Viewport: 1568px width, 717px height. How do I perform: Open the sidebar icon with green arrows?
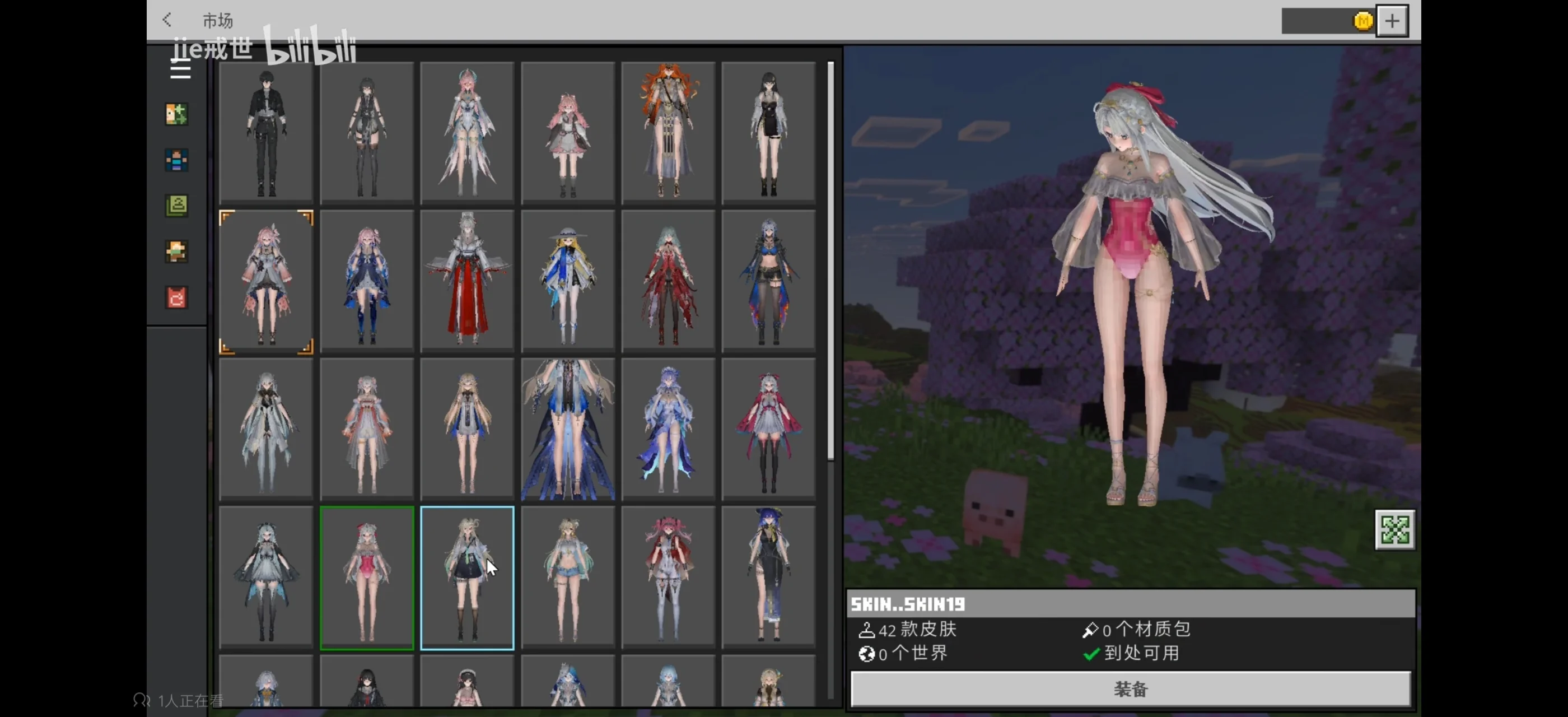pos(176,114)
